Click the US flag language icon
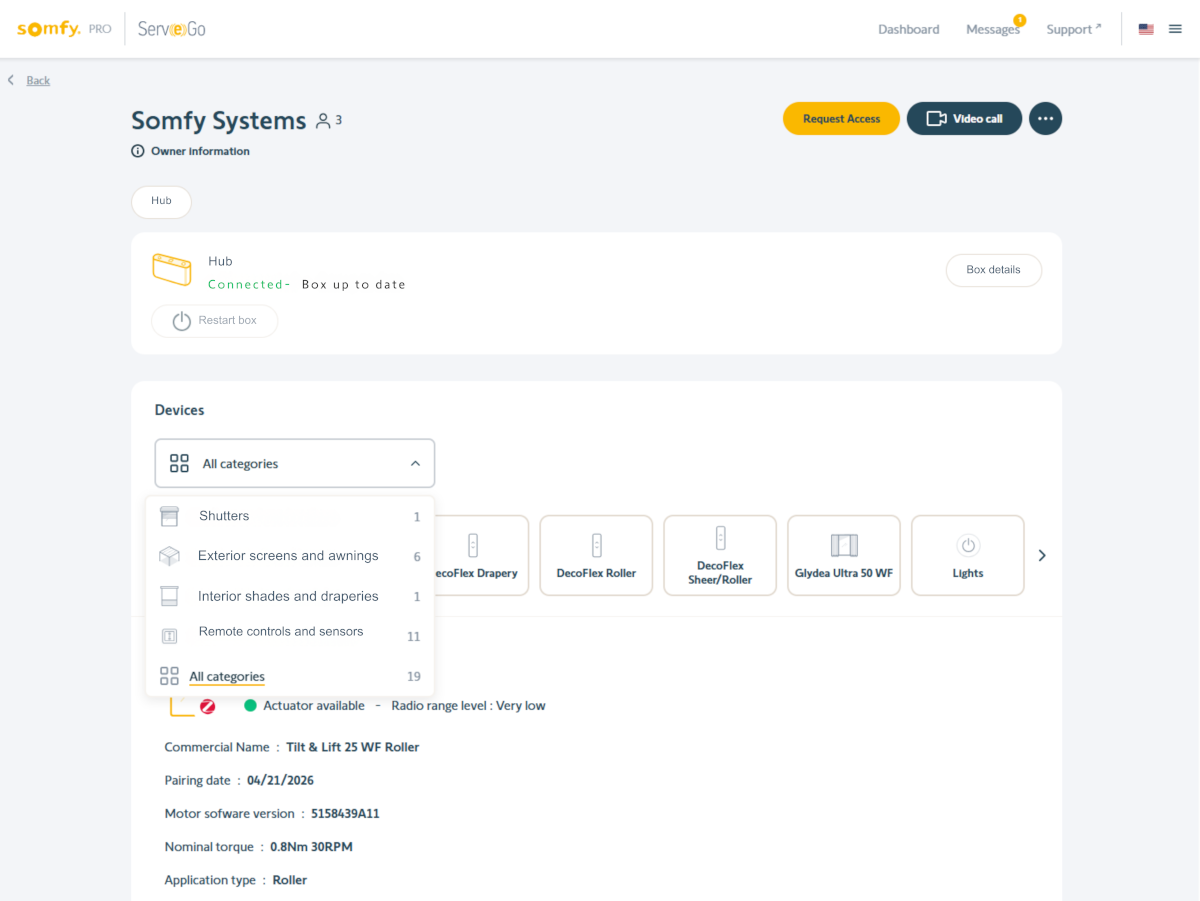 [1146, 29]
